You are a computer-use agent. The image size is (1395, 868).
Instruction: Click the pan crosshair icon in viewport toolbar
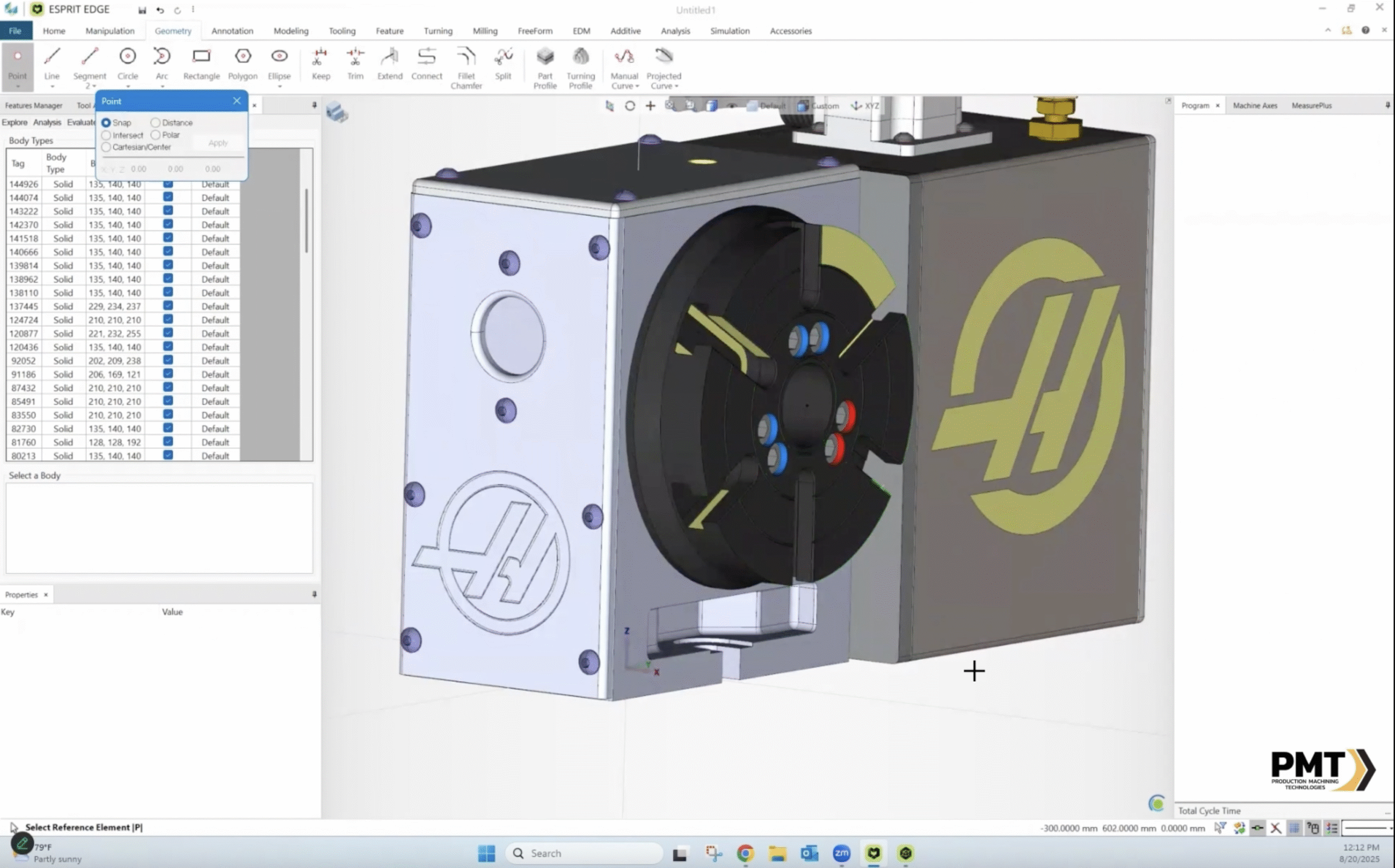tap(651, 106)
